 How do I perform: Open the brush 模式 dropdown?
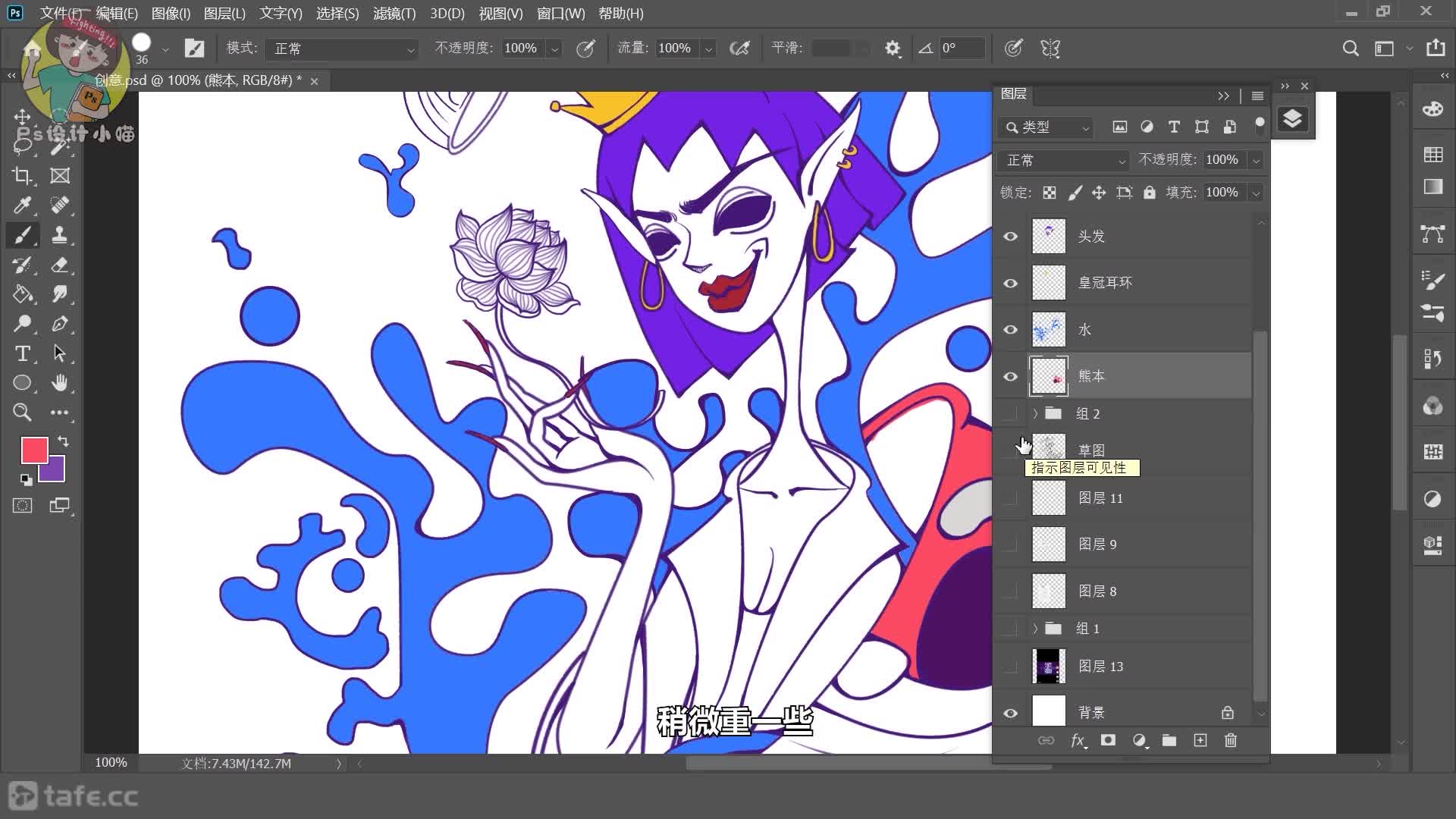click(x=341, y=49)
